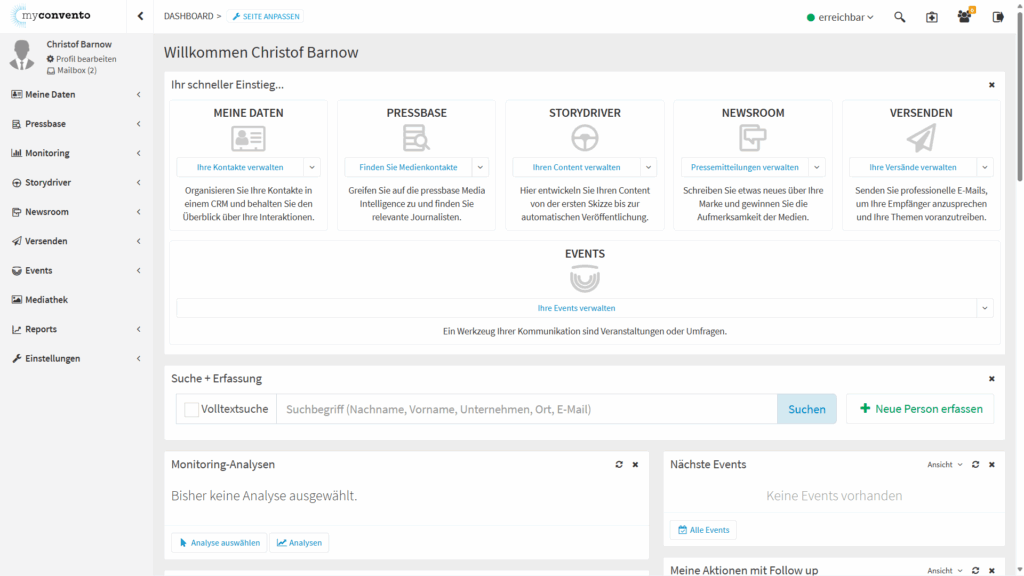The height and width of the screenshot is (576, 1024).
Task: Click the Suchbegriff search input field
Action: point(526,409)
